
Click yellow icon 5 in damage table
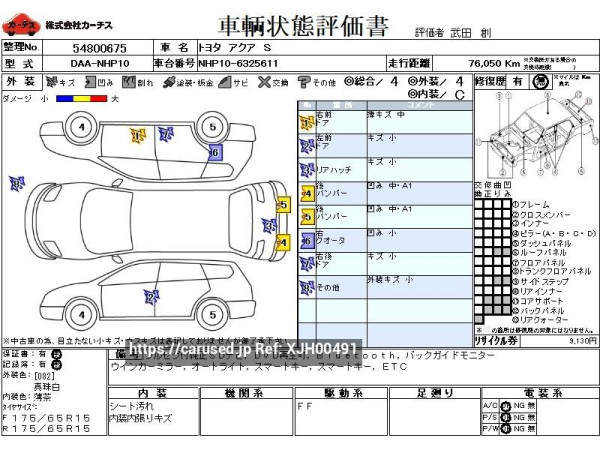point(307,217)
